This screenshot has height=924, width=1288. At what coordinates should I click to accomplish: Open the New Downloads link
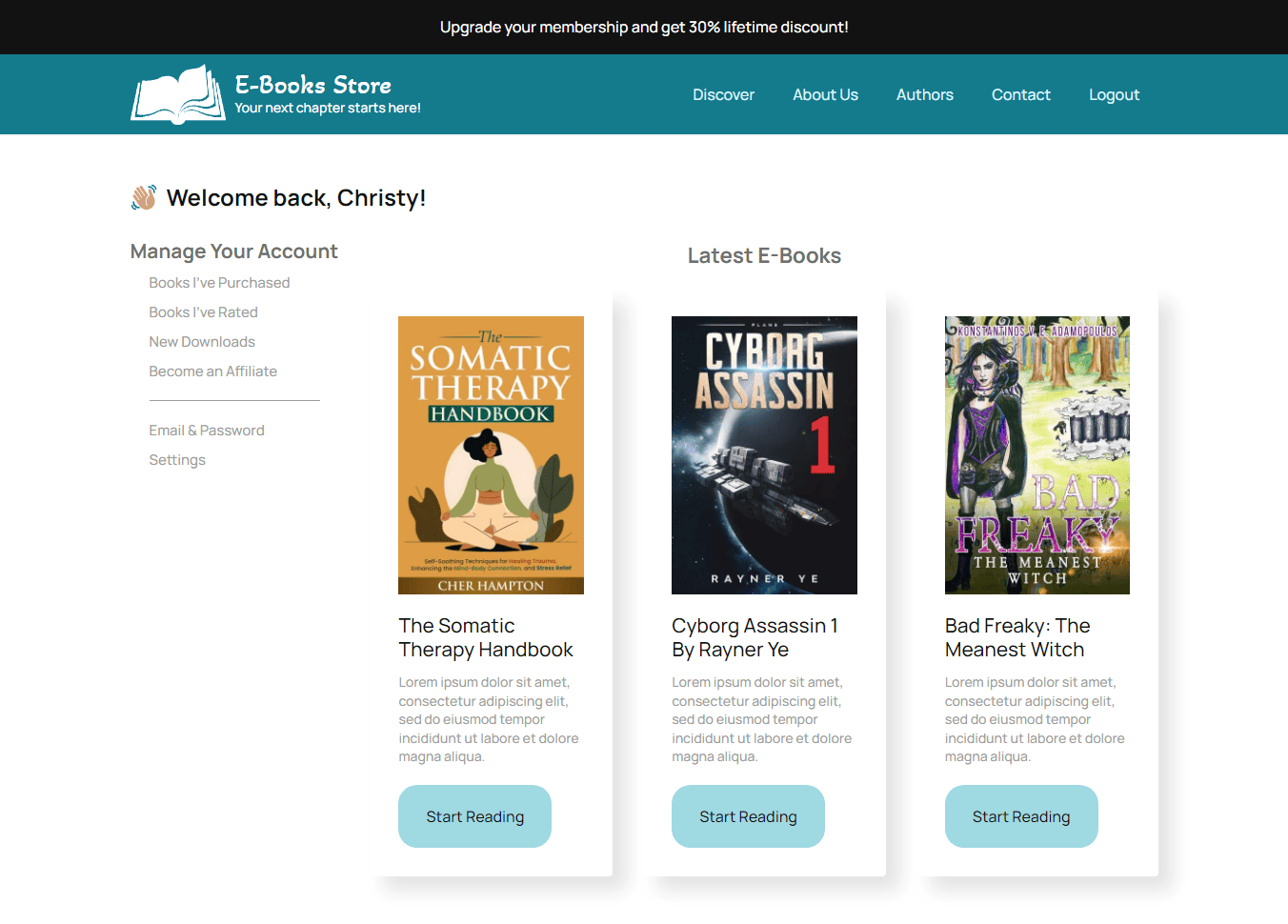[202, 342]
